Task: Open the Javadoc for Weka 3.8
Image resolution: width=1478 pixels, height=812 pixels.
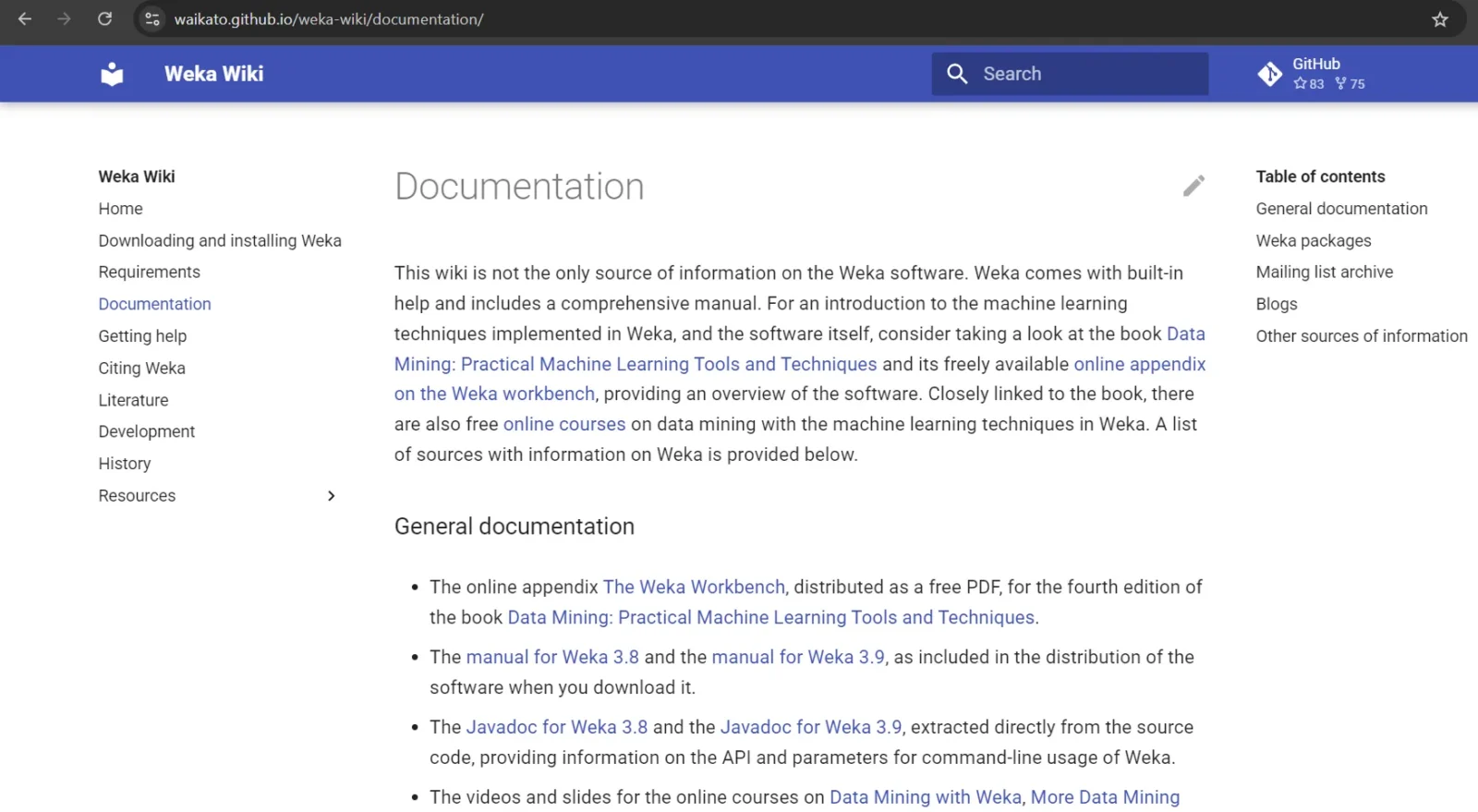Action: [557, 727]
